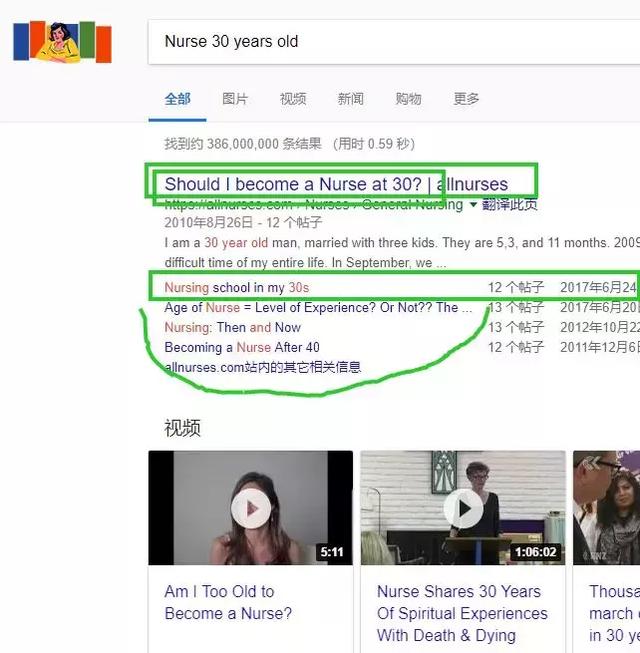Switch to the 图片 tab
This screenshot has width=640, height=653.
pyautogui.click(x=235, y=99)
